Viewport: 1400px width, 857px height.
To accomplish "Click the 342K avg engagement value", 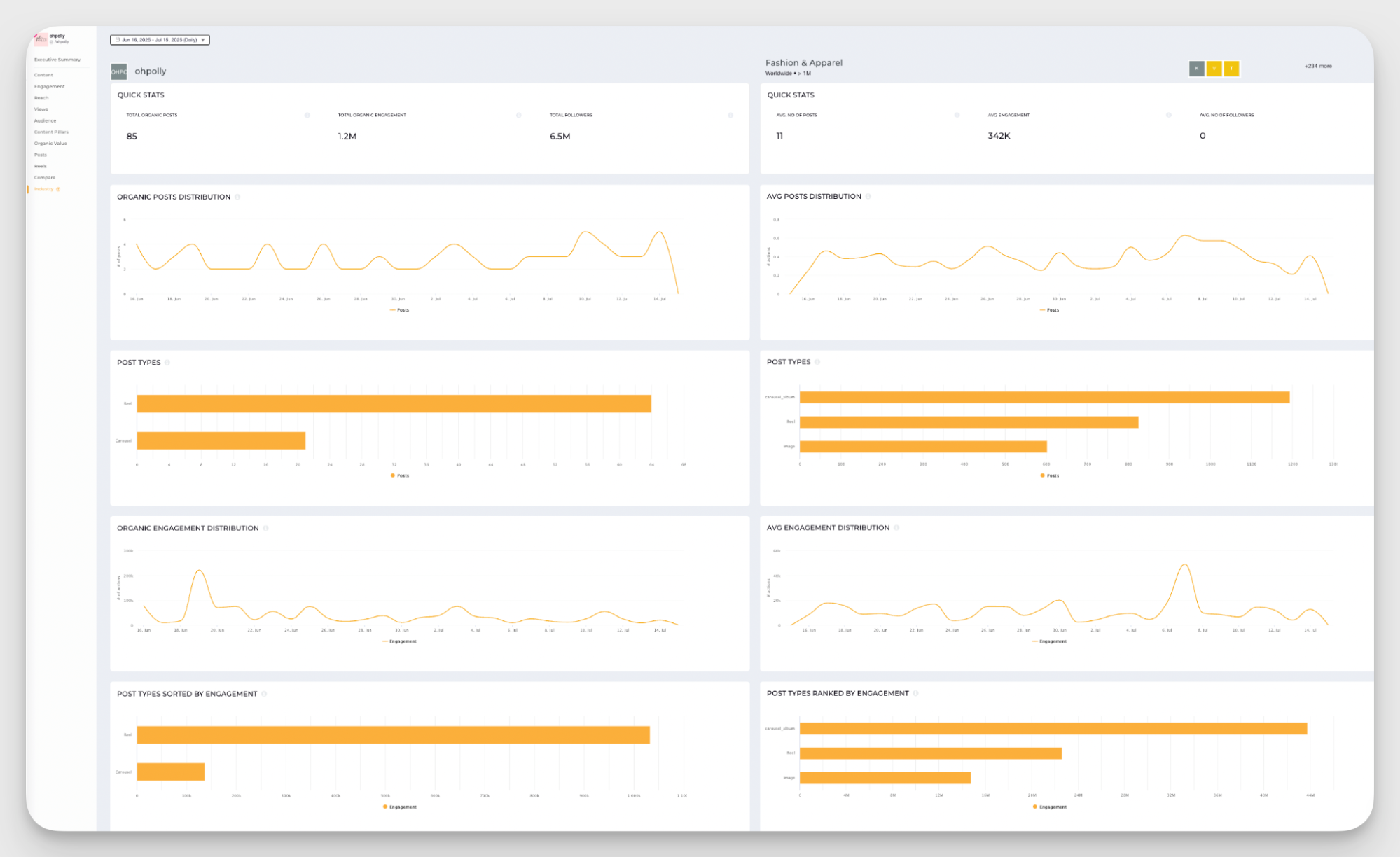I will (x=999, y=136).
